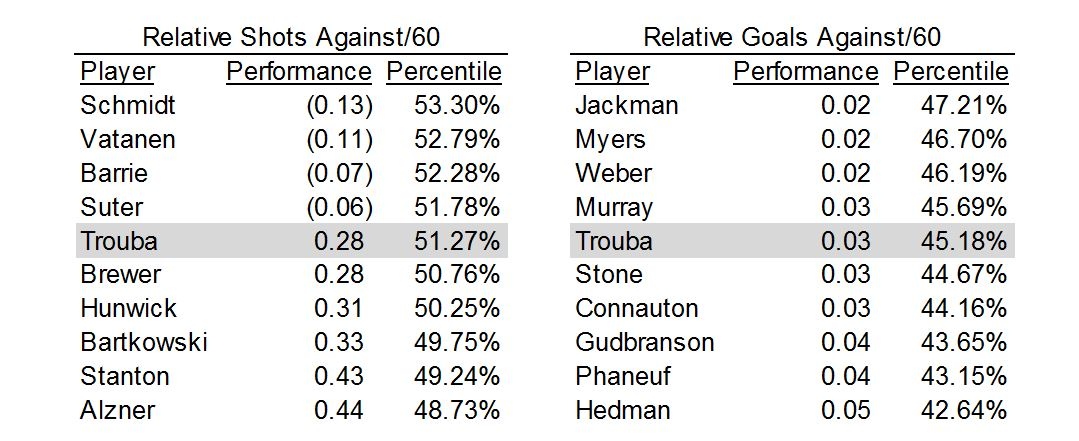Screen dimensions: 1079x441
Task: Click the Performance header in goals table
Action: coord(806,72)
